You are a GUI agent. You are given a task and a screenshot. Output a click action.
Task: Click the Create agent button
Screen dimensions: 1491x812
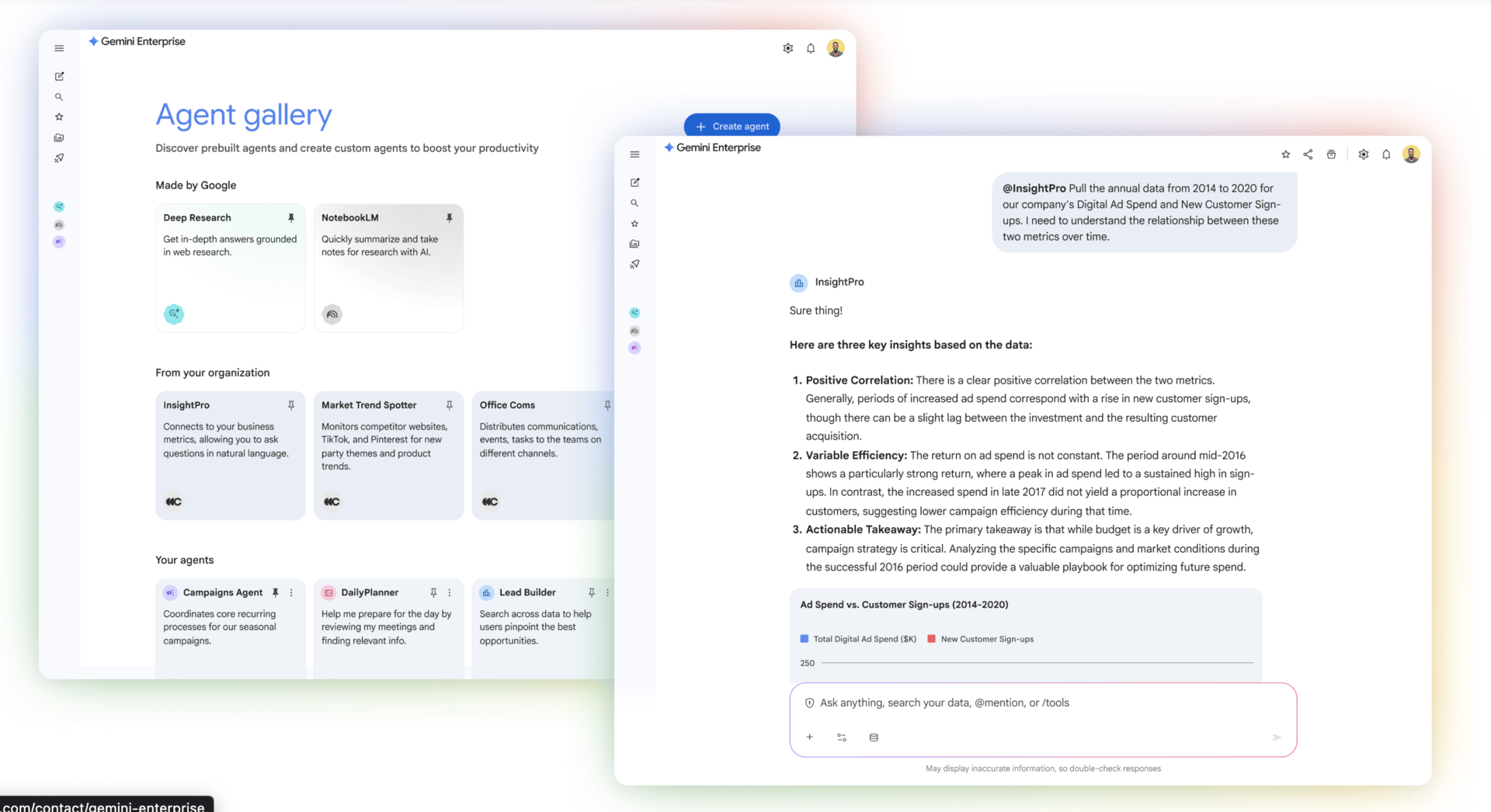click(x=732, y=126)
